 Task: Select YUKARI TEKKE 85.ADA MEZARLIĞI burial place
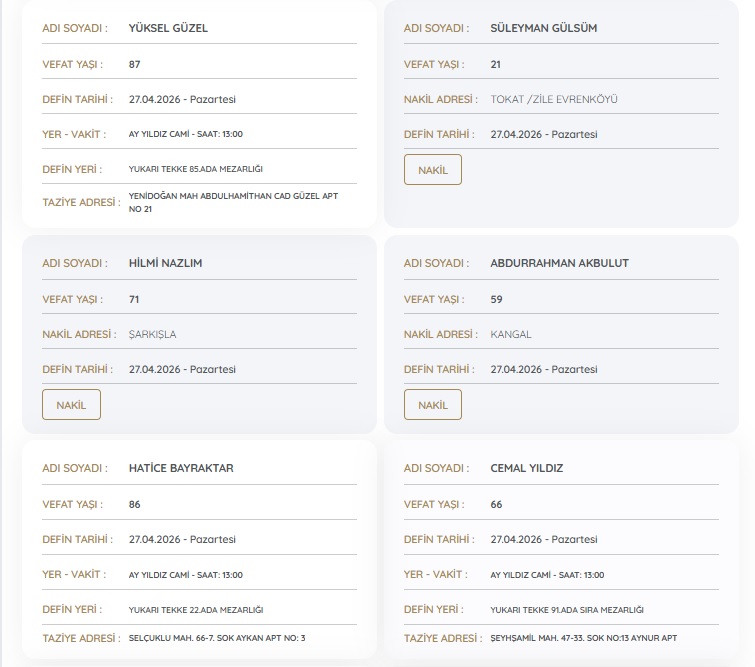click(196, 169)
